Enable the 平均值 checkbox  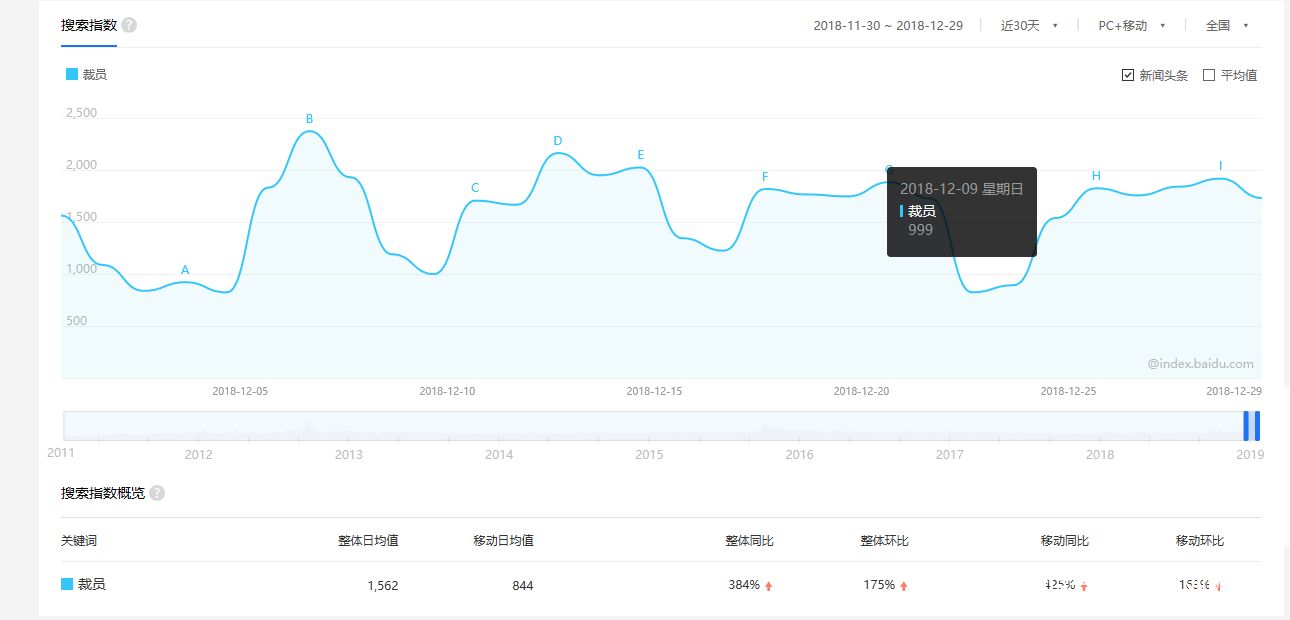click(x=1209, y=75)
